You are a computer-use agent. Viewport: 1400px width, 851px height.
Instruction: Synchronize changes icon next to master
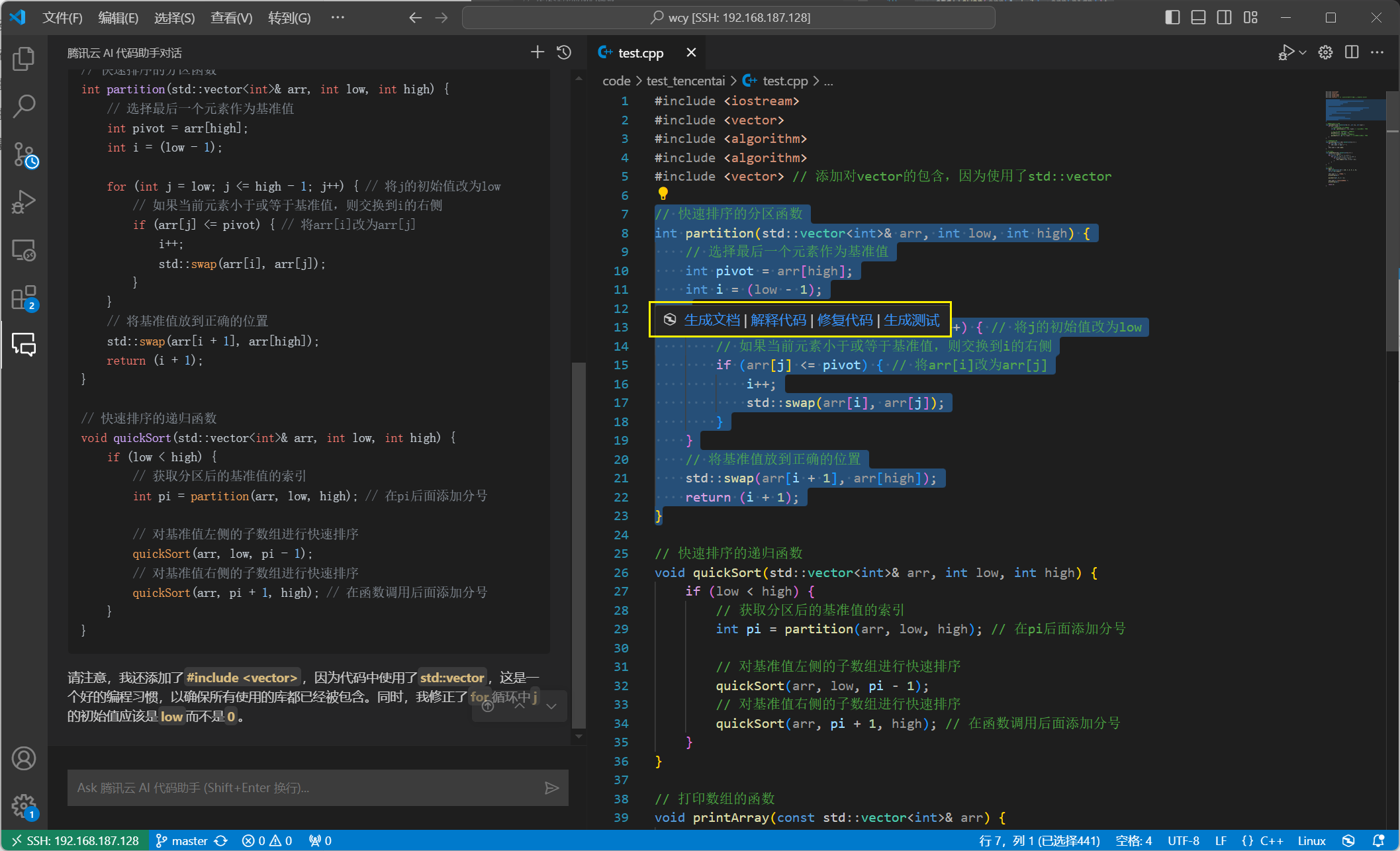(221, 840)
